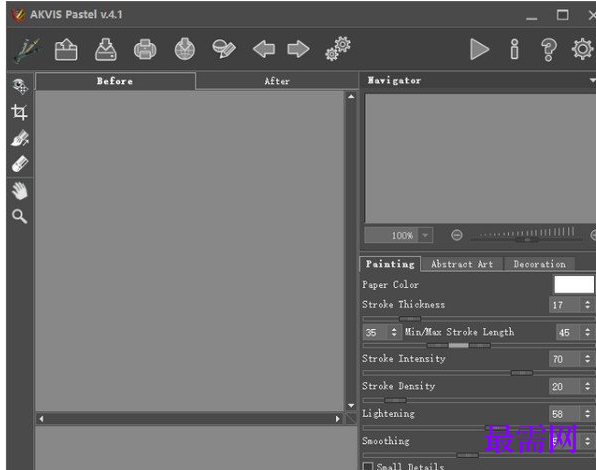Click the Stroke Thickness slider

coord(479,318)
